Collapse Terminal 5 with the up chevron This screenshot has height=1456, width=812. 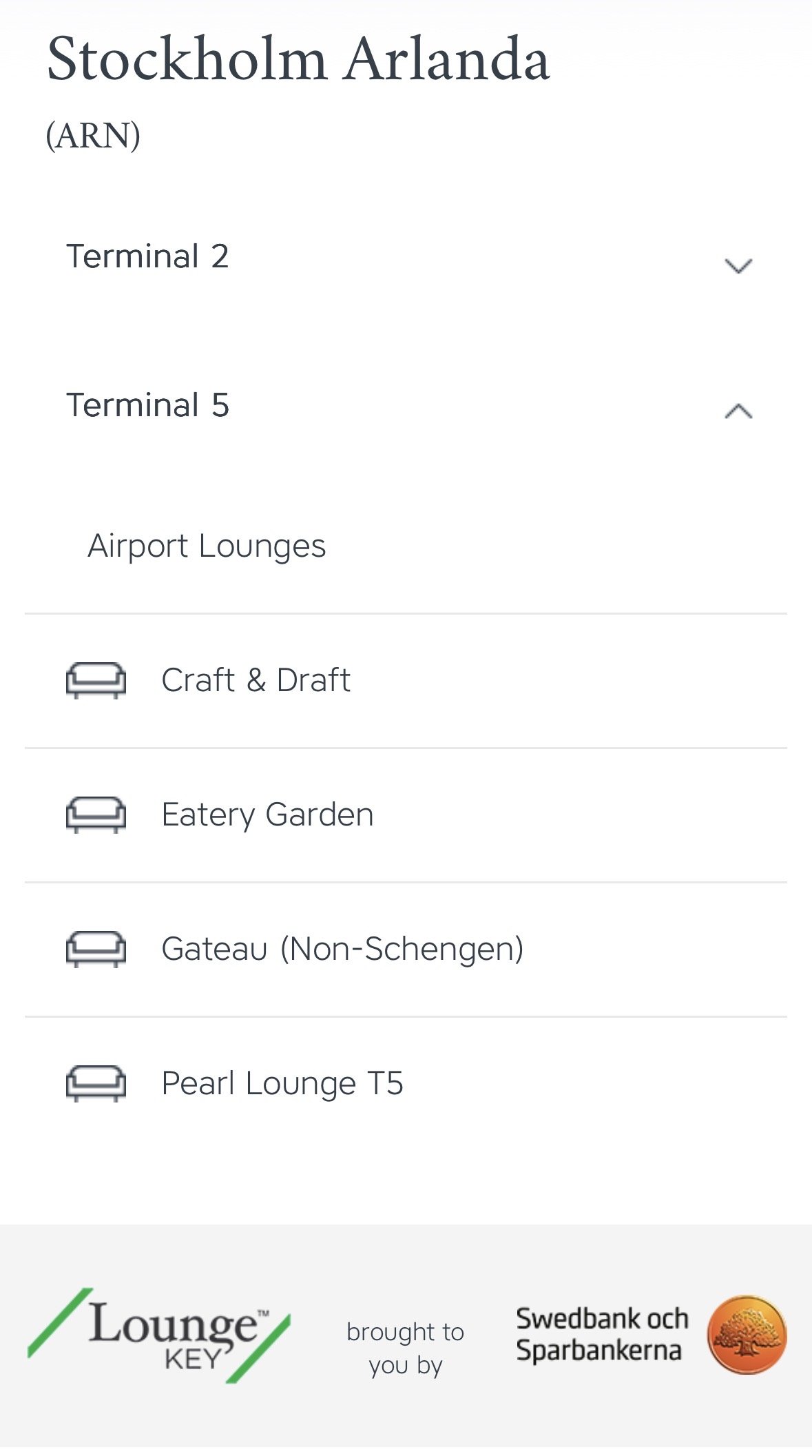coord(738,411)
